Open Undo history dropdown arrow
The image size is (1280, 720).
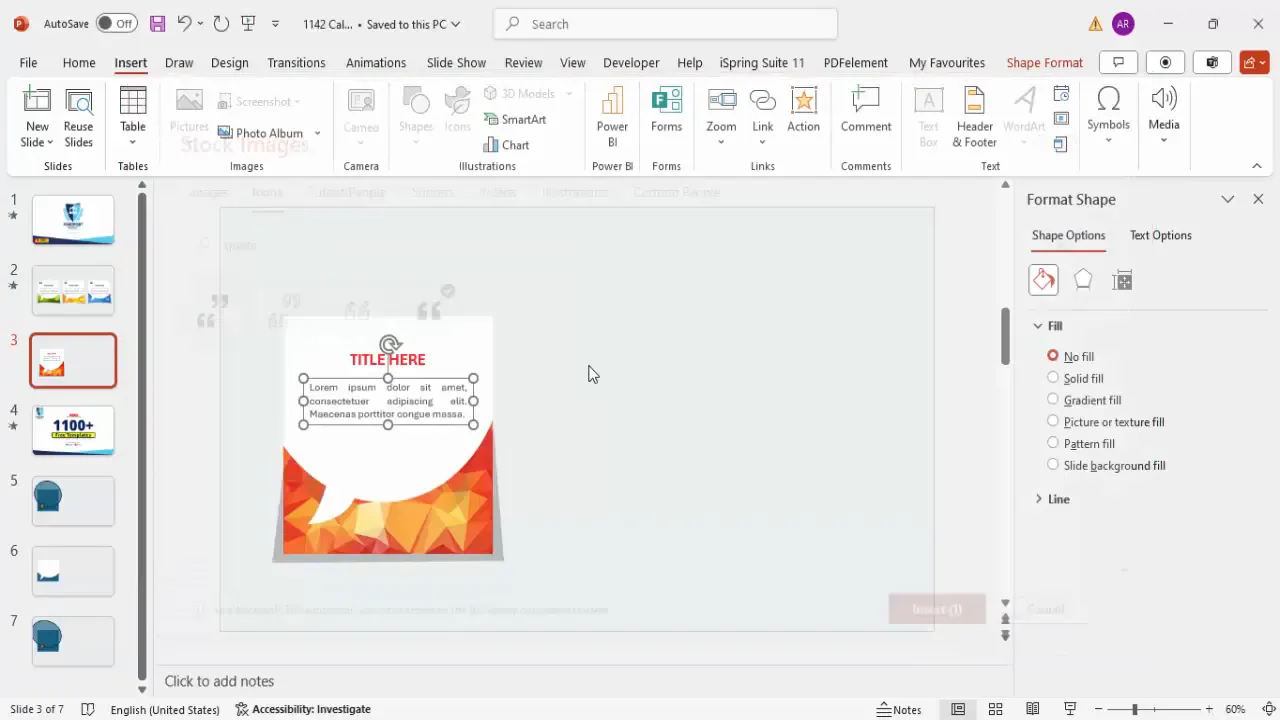tap(200, 23)
